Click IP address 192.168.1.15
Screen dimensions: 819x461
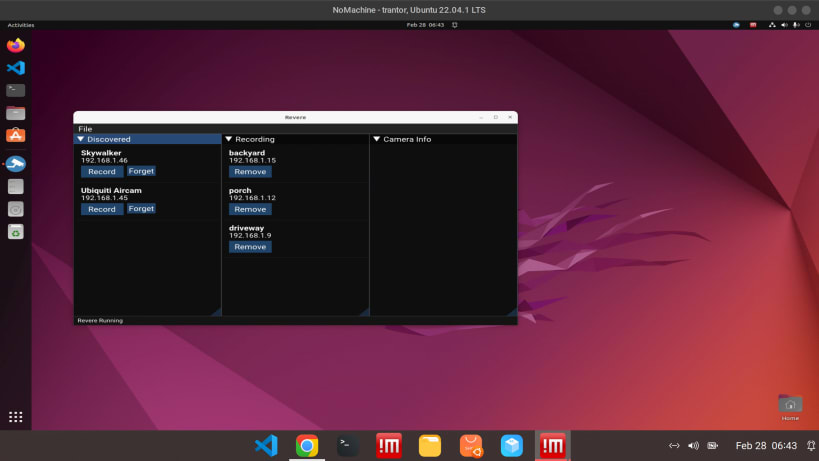coord(252,160)
